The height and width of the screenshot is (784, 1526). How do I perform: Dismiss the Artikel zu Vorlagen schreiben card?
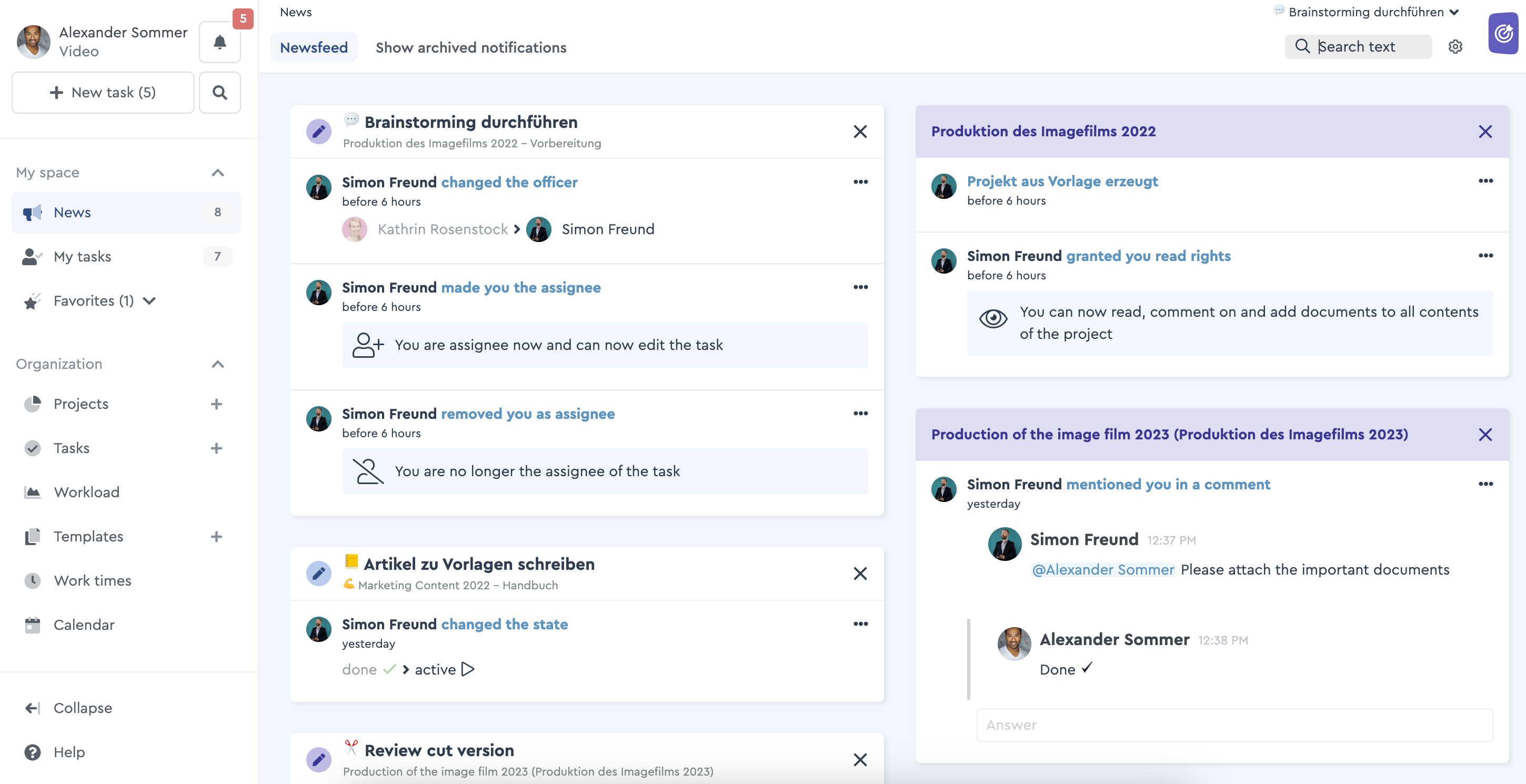click(860, 573)
